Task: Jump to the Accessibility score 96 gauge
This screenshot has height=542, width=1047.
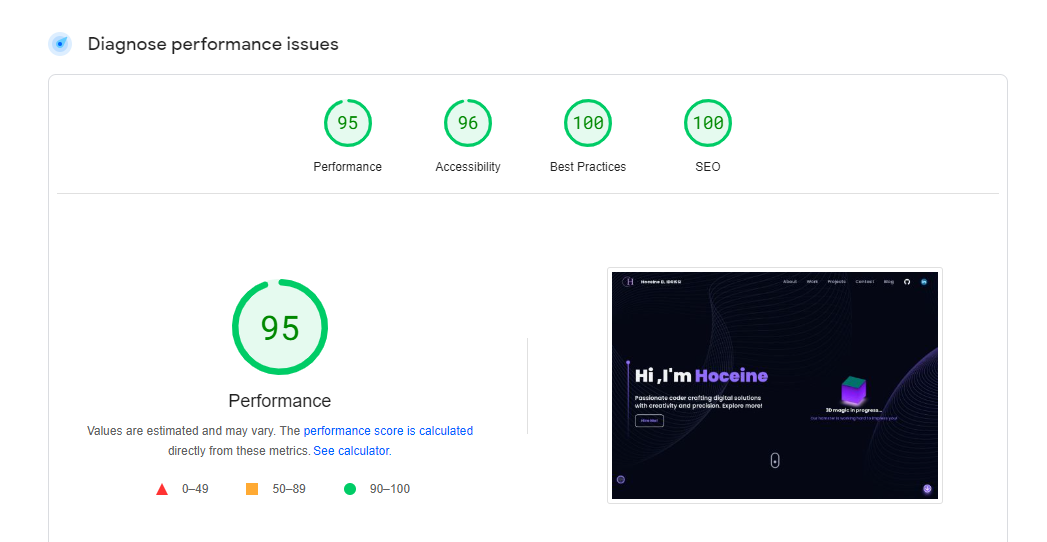Action: (467, 124)
